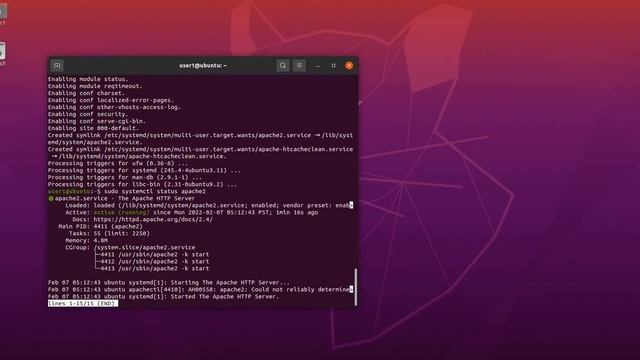Click 'Enabling module status.' line
The width and height of the screenshot is (640, 360).
[x=88, y=79]
